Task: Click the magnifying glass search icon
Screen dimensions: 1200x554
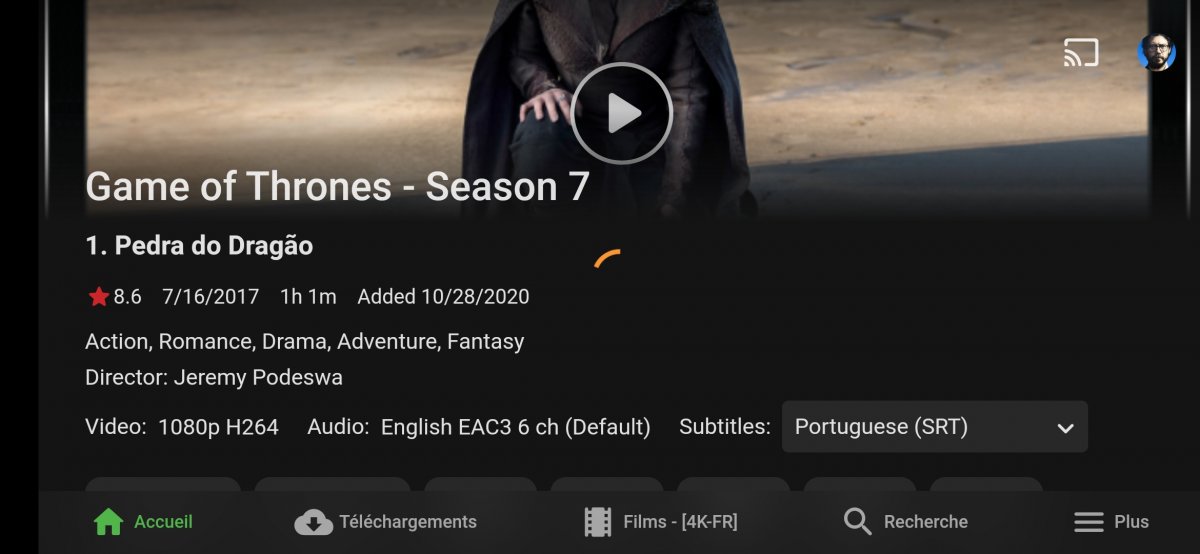Action: point(857,522)
